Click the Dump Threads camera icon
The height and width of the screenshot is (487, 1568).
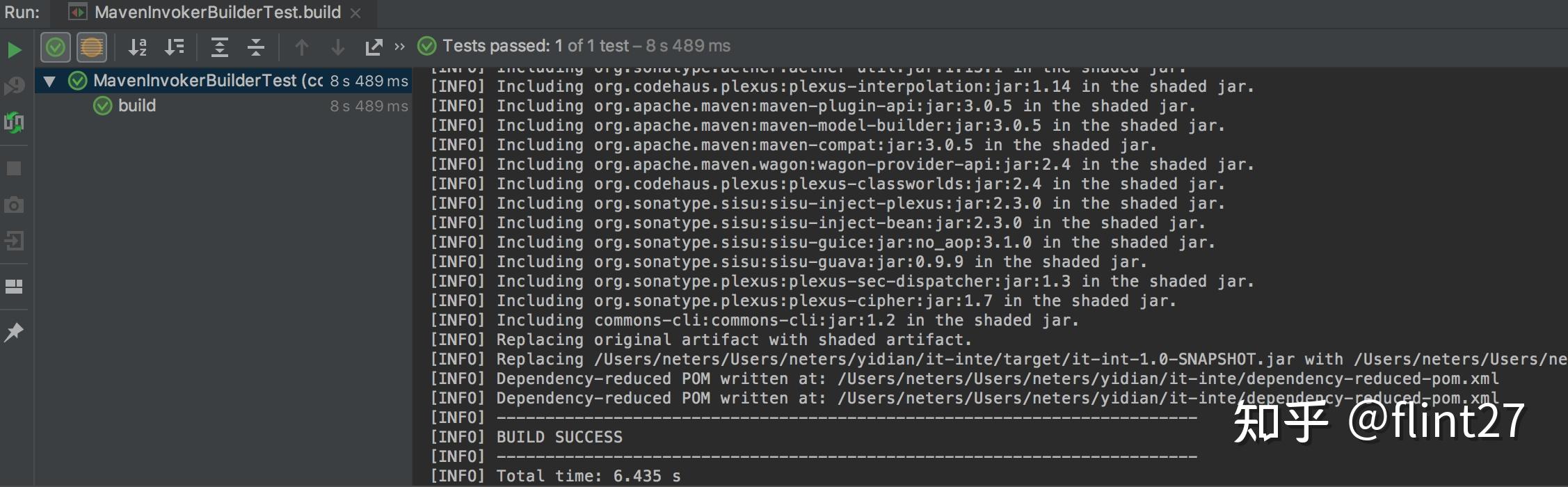tap(14, 205)
